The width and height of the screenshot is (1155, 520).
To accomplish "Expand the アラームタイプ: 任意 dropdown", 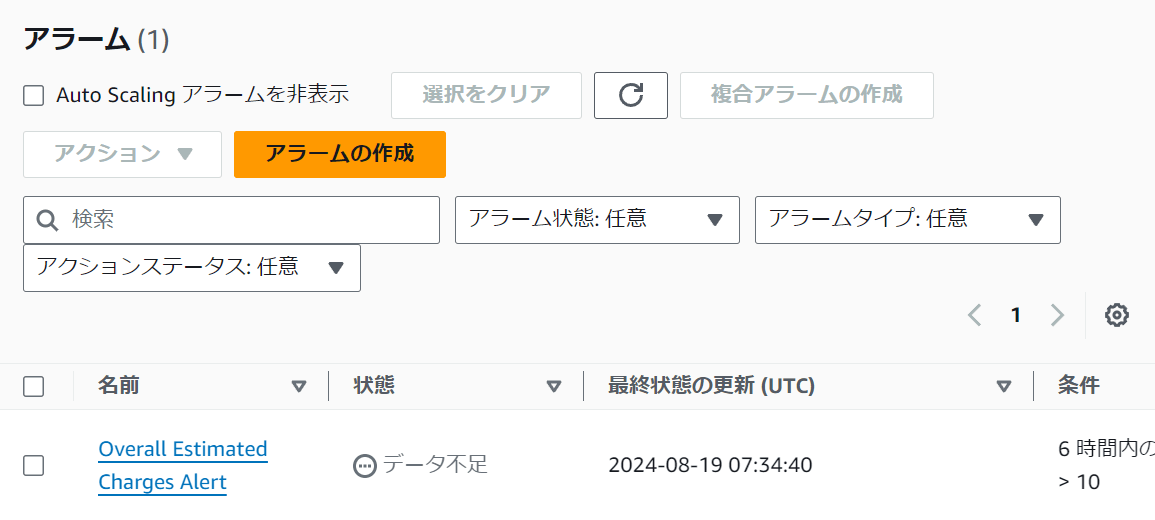I will click(908, 219).
